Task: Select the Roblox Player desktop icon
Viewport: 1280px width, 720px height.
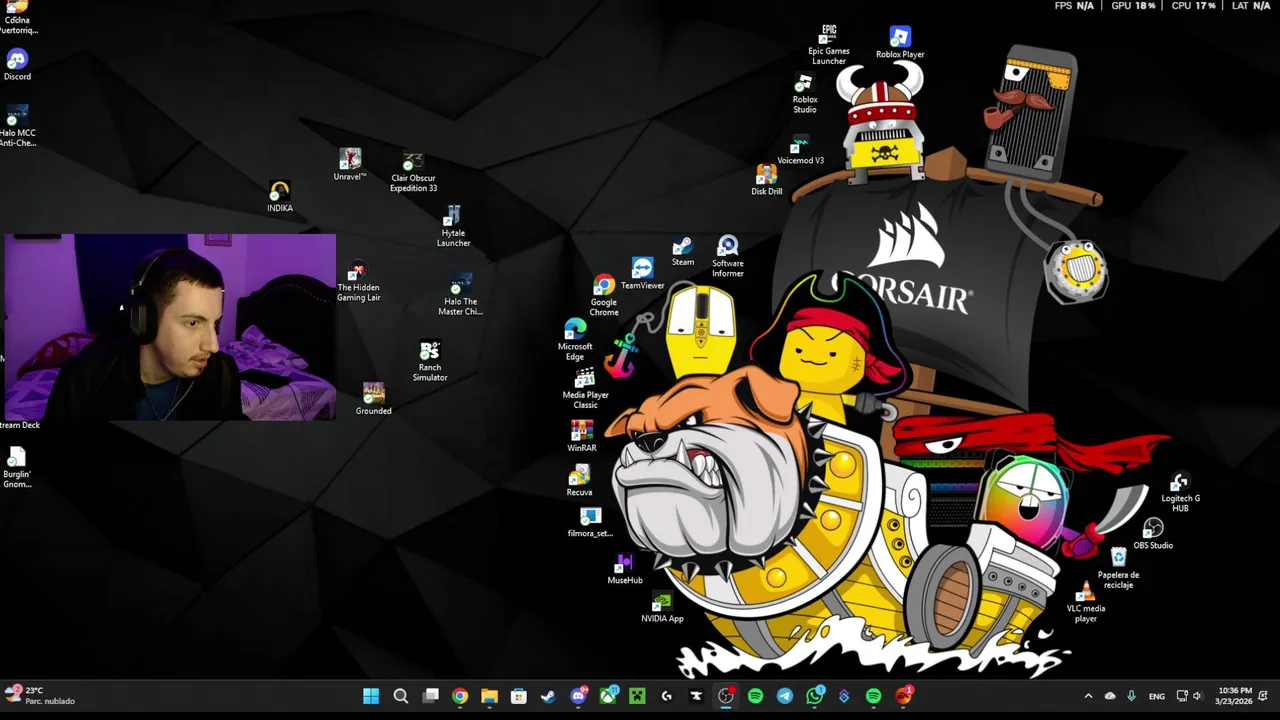Action: (900, 43)
